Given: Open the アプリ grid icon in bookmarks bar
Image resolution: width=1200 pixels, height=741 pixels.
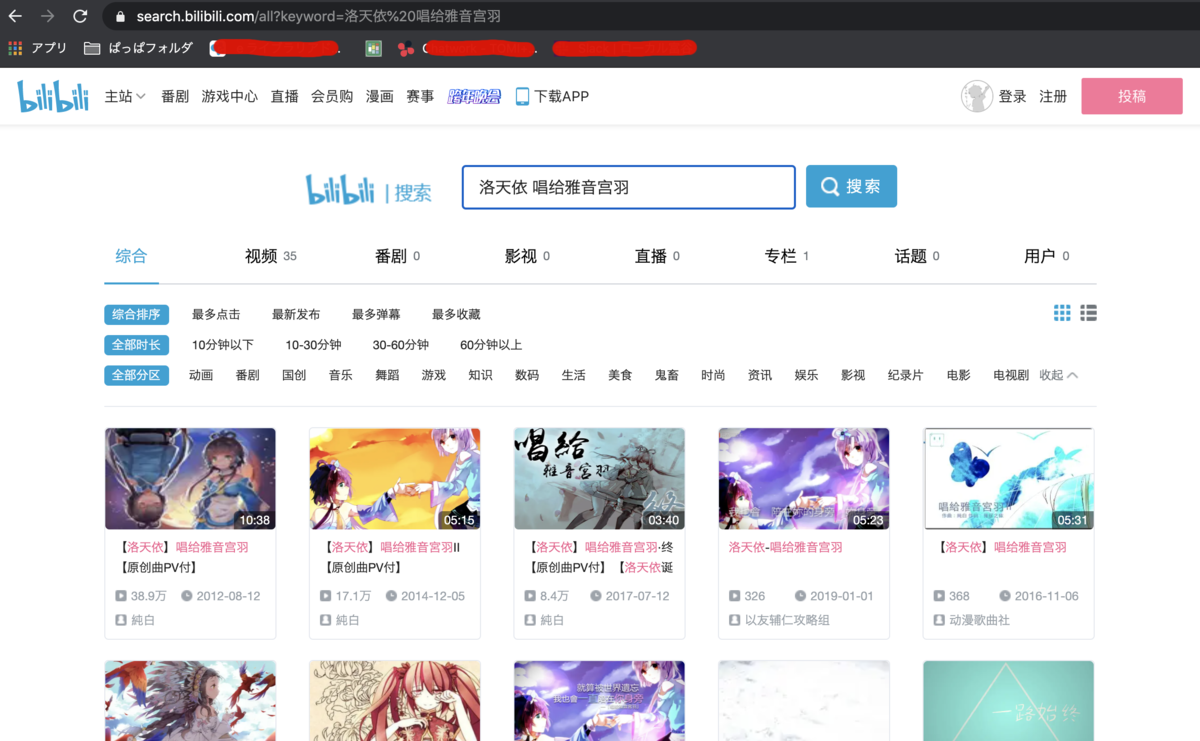Looking at the screenshot, I should click(x=15, y=47).
